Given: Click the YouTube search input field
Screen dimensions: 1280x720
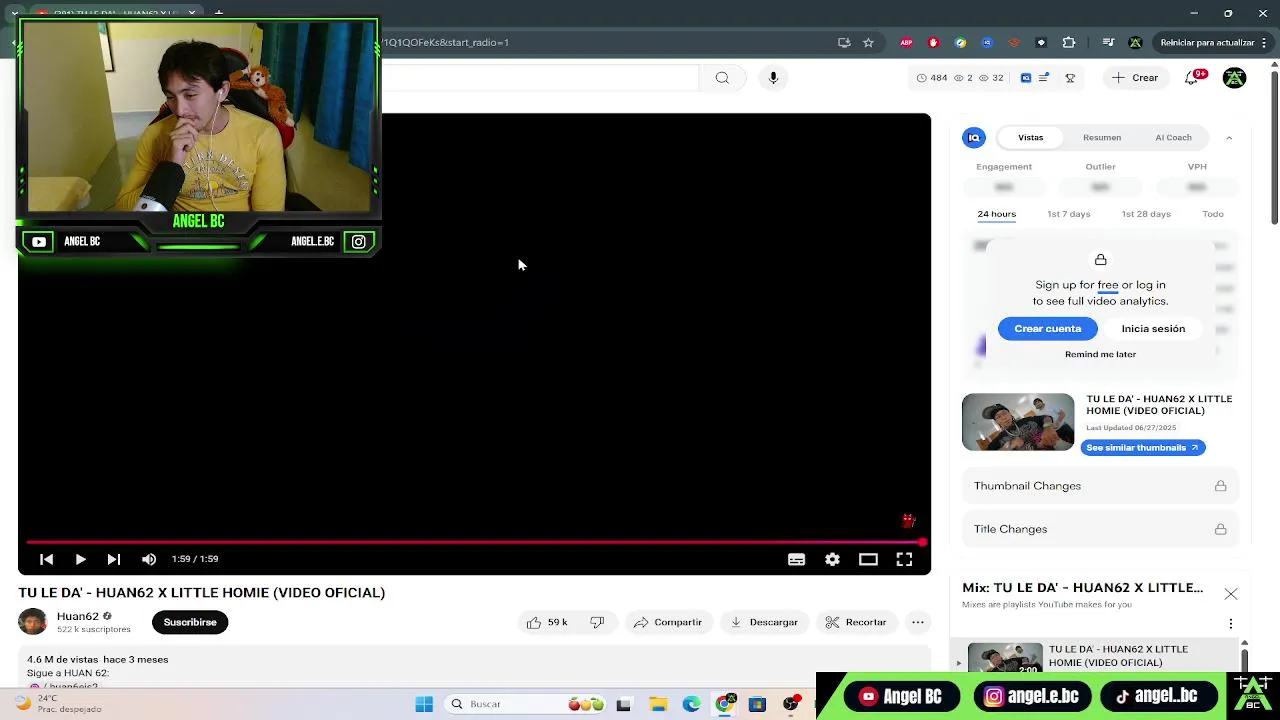Looking at the screenshot, I should (x=540, y=78).
